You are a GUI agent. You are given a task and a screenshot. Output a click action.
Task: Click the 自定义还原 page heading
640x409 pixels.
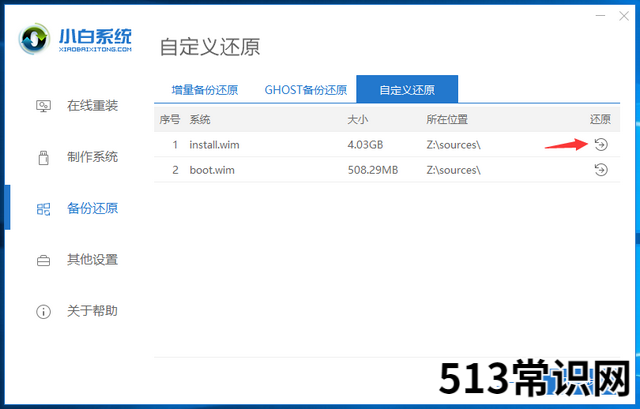coord(210,47)
